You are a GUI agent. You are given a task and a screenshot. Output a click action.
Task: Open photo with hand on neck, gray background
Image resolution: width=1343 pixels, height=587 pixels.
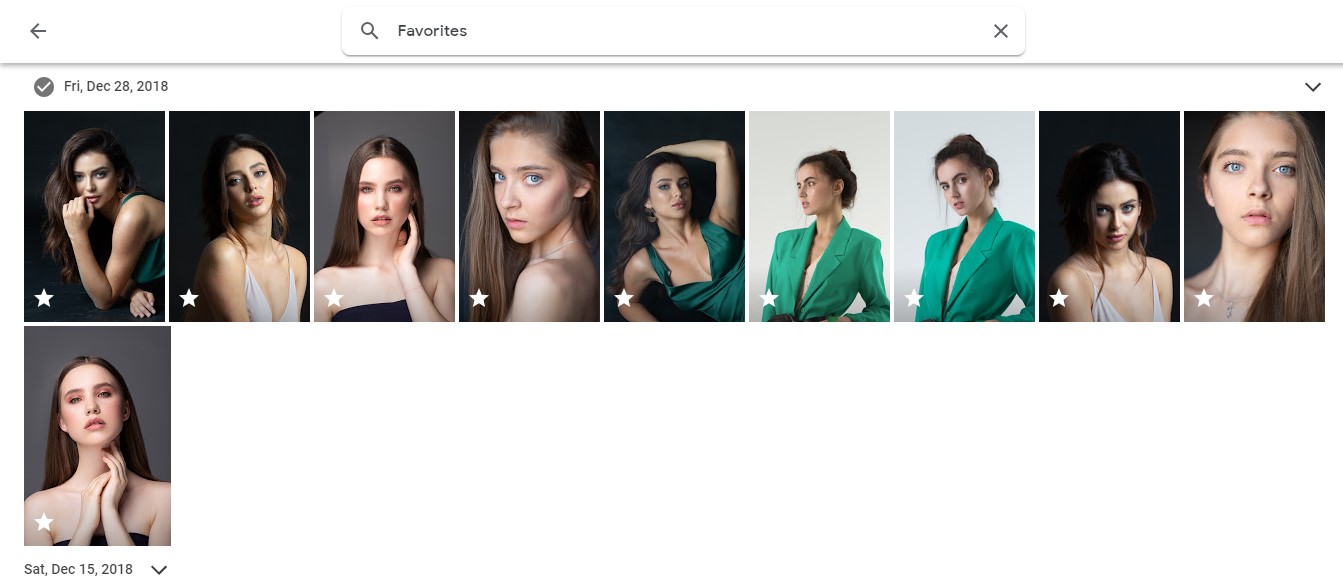(384, 216)
